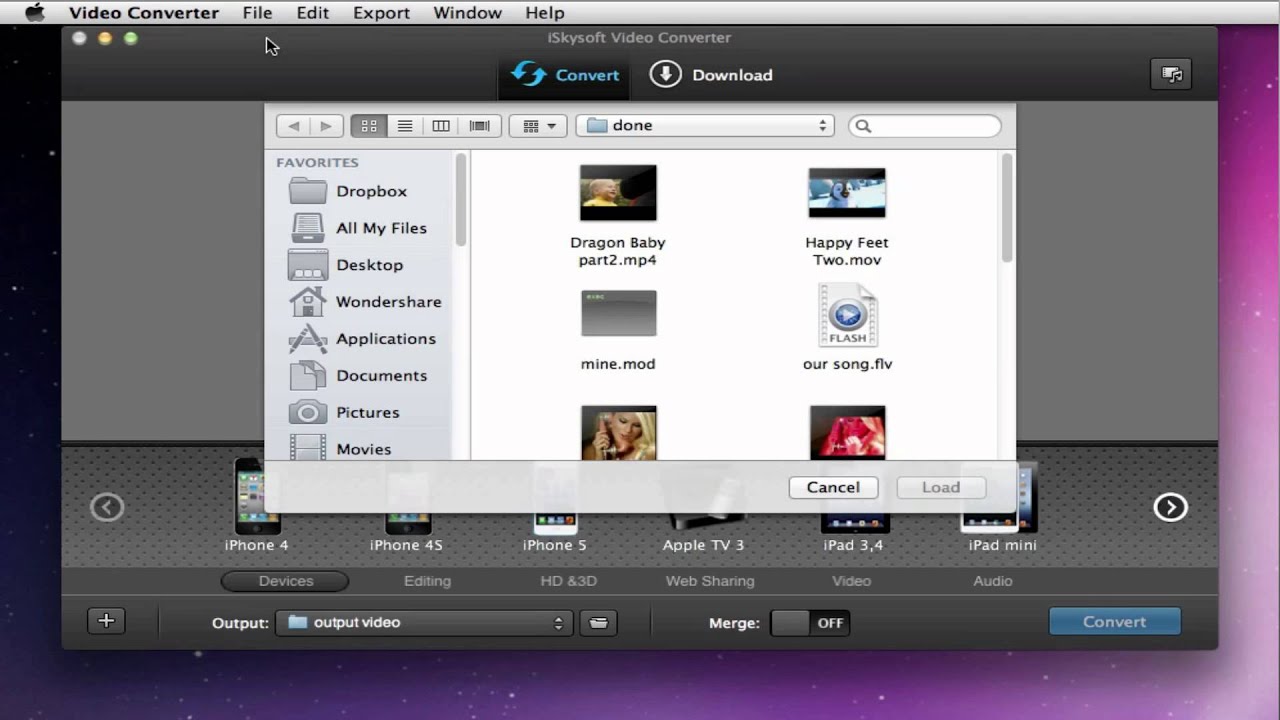The height and width of the screenshot is (720, 1280).
Task: Open the File menu
Action: 257,13
